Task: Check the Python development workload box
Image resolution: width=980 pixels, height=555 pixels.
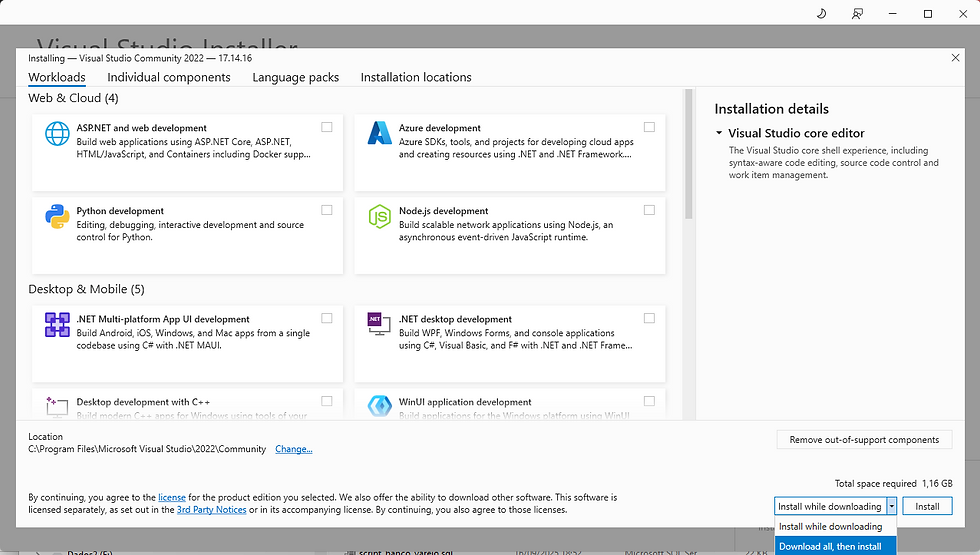Action: (x=327, y=210)
